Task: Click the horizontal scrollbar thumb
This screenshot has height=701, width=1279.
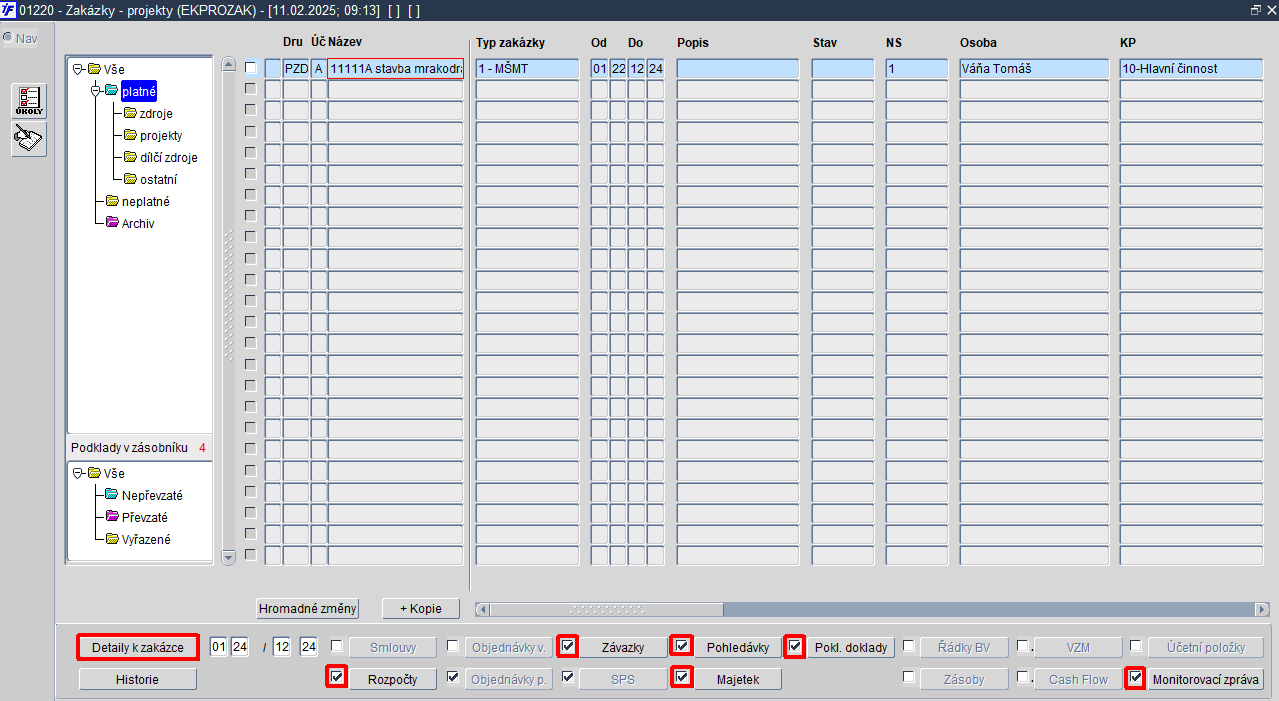Action: click(606, 609)
